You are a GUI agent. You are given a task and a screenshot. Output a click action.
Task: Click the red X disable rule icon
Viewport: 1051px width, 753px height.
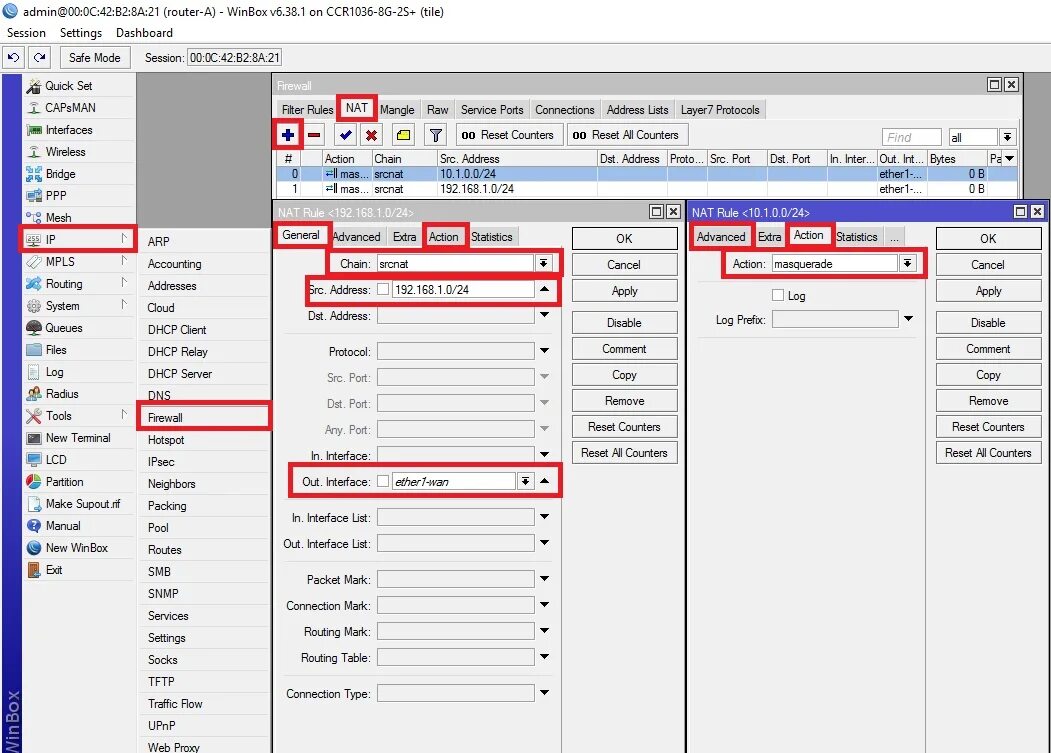click(x=371, y=135)
